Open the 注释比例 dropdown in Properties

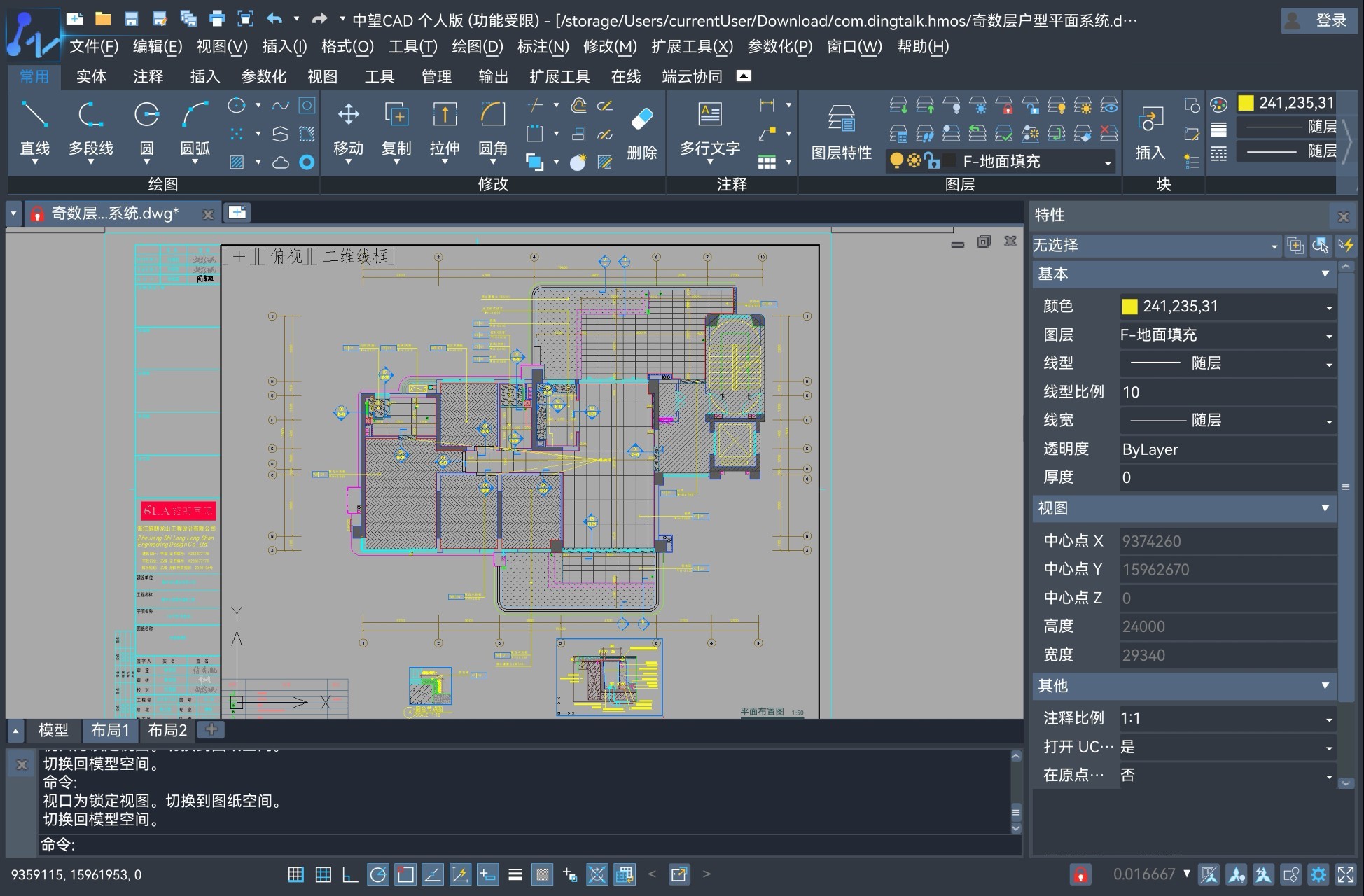(x=1328, y=719)
